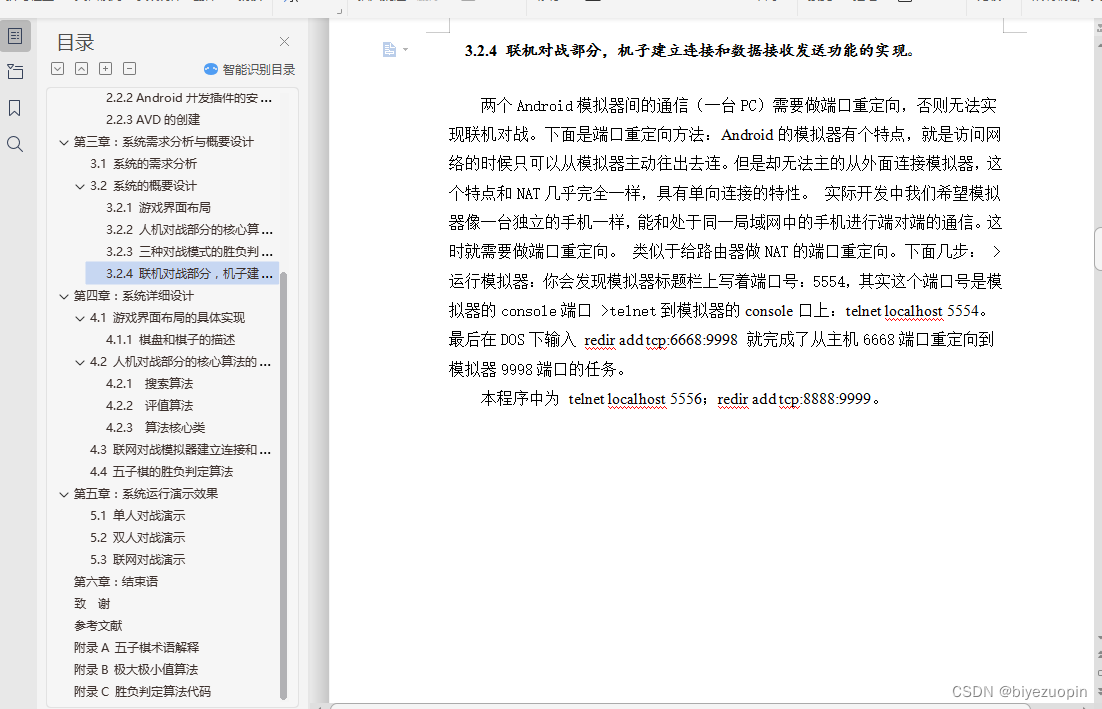
Task: Click the outline panel vertical scrollbar
Action: pos(284,485)
